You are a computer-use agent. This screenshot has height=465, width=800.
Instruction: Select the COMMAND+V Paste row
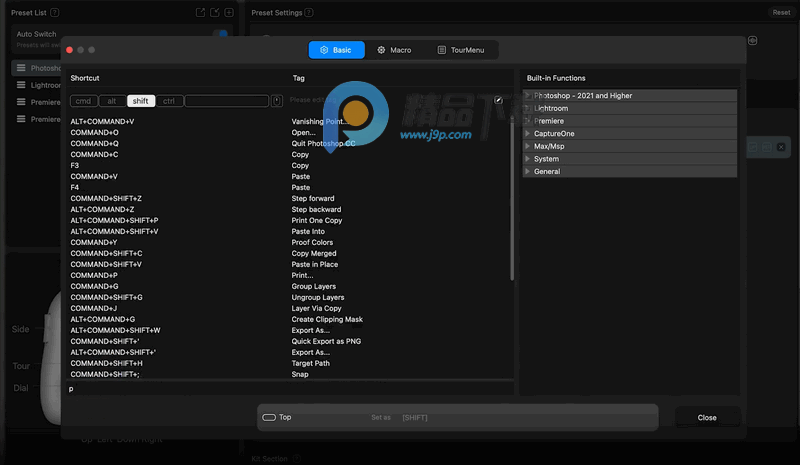point(290,177)
